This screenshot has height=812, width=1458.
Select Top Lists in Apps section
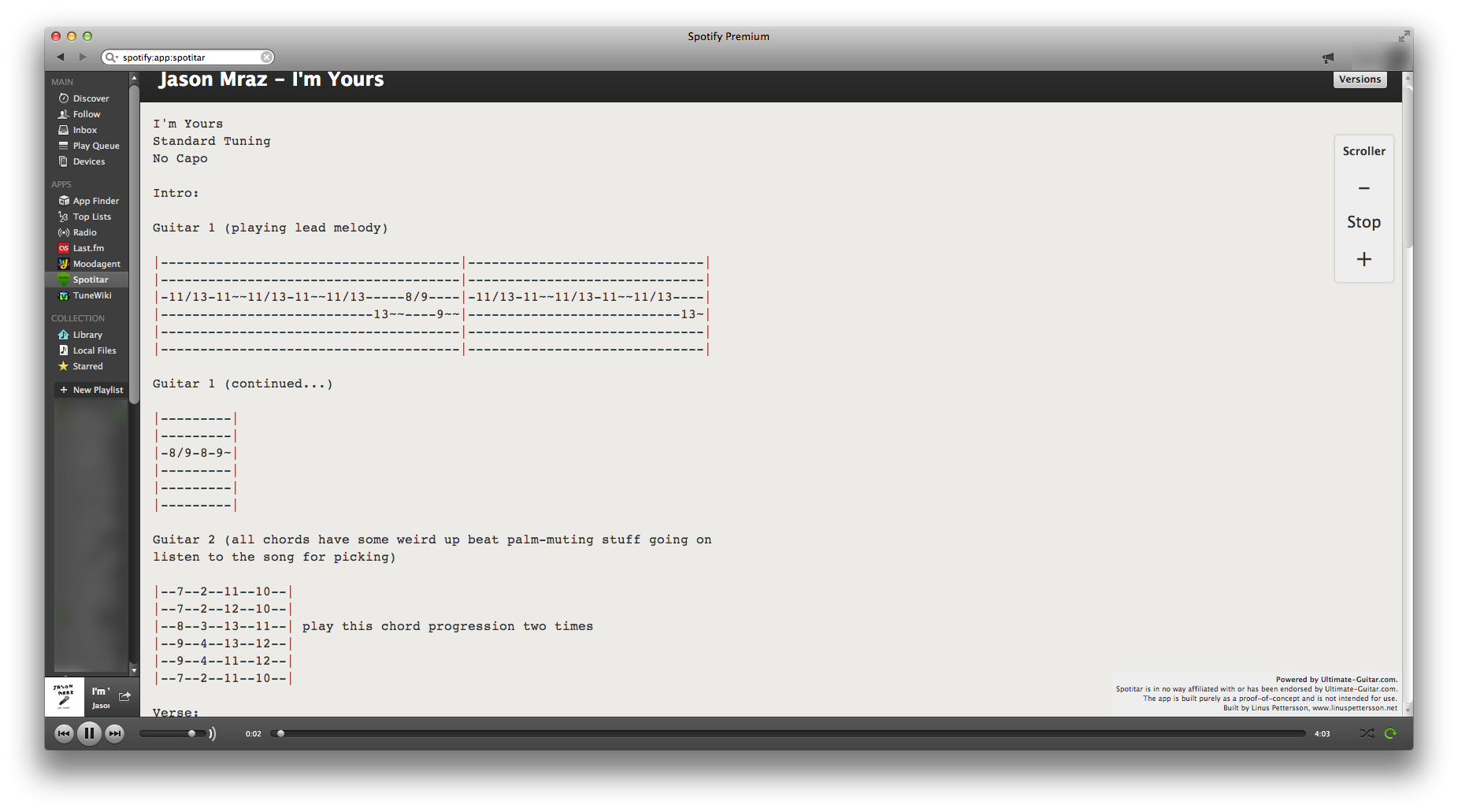click(91, 217)
